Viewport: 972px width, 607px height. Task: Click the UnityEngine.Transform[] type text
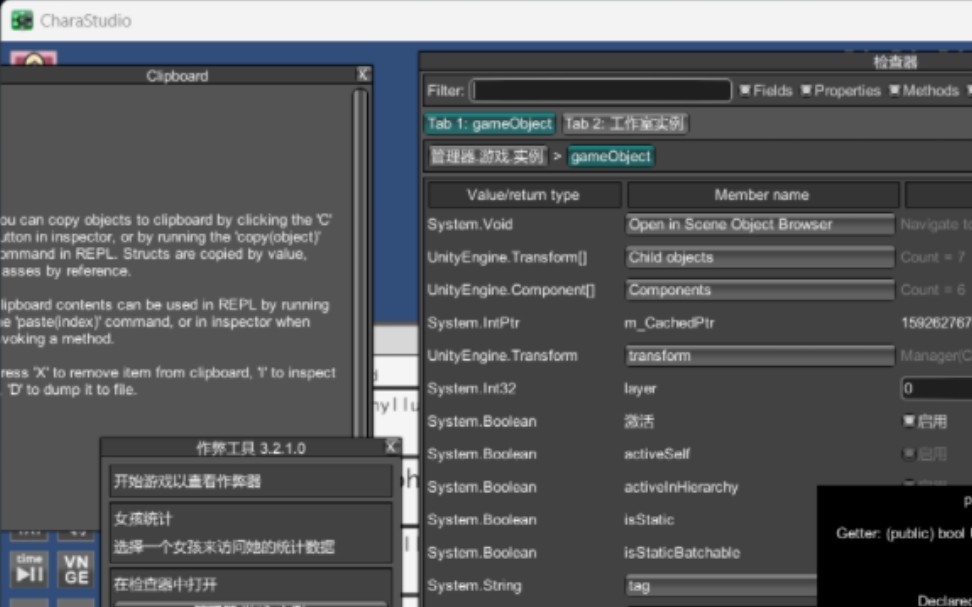(507, 257)
